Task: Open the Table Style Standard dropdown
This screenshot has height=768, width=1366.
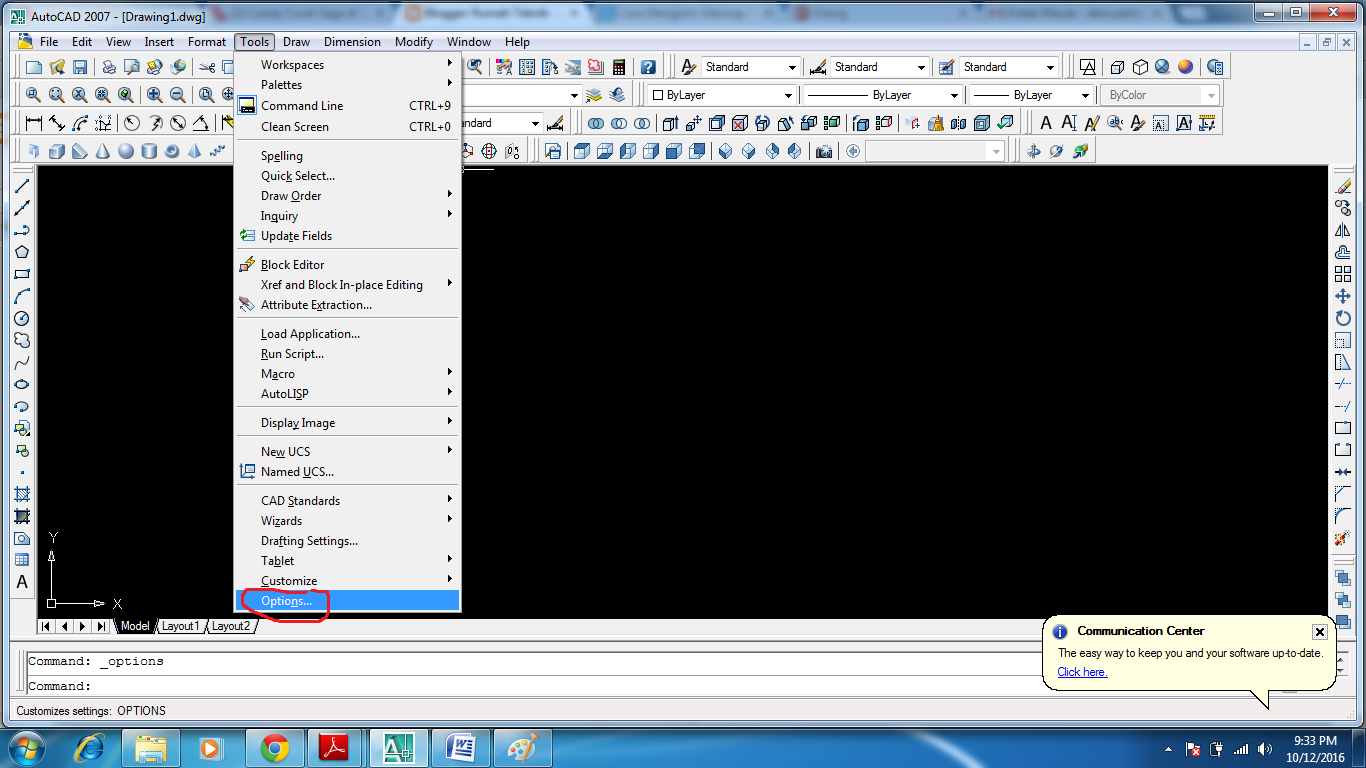Action: (1009, 67)
